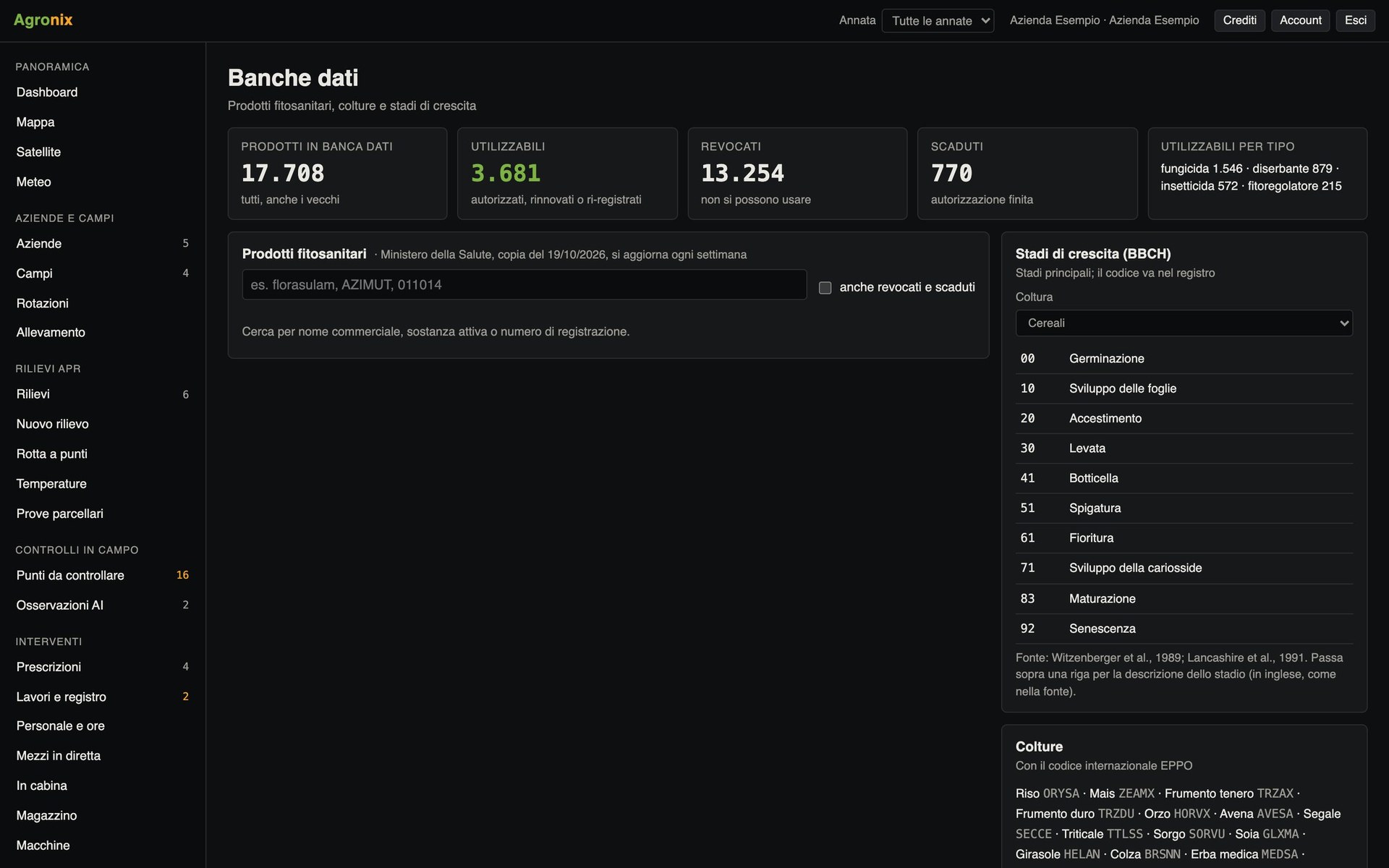This screenshot has height=868, width=1389.
Task: Open Osservazioni AI sidebar item
Action: click(103, 605)
